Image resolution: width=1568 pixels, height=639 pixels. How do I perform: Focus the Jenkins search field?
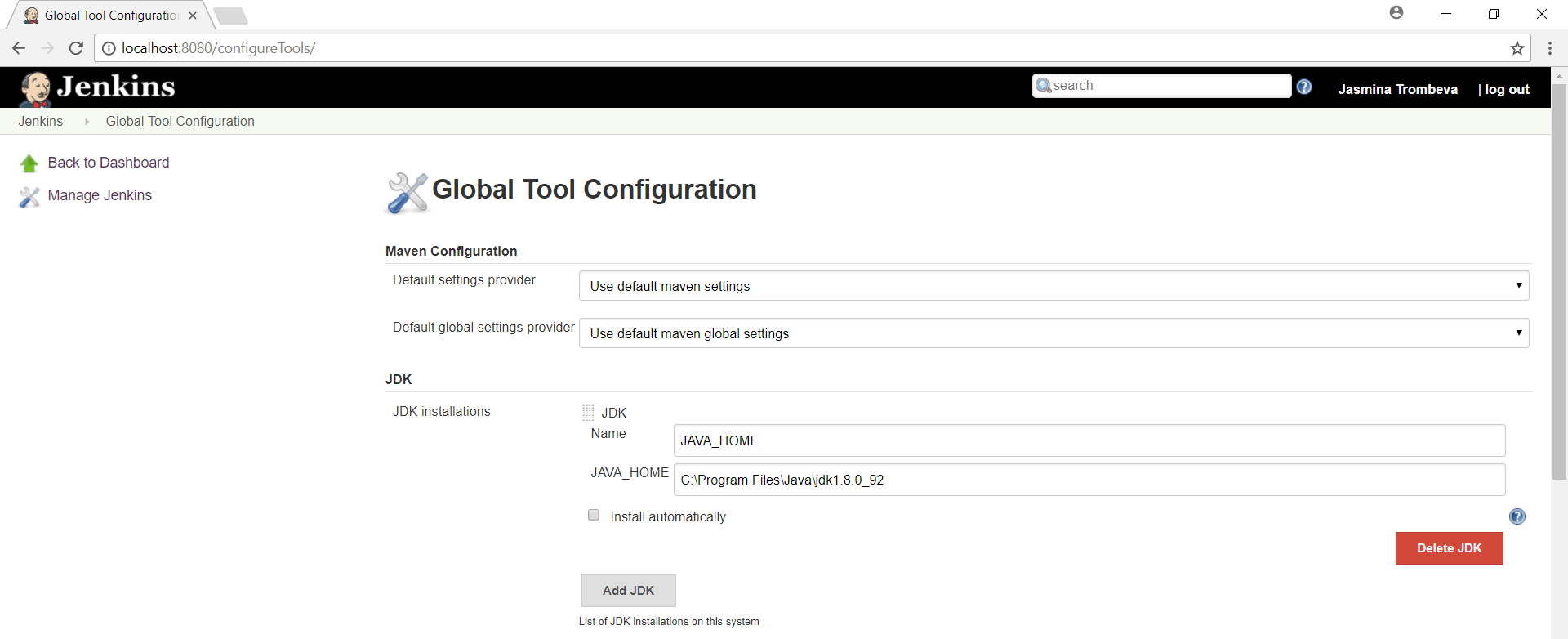(1162, 86)
